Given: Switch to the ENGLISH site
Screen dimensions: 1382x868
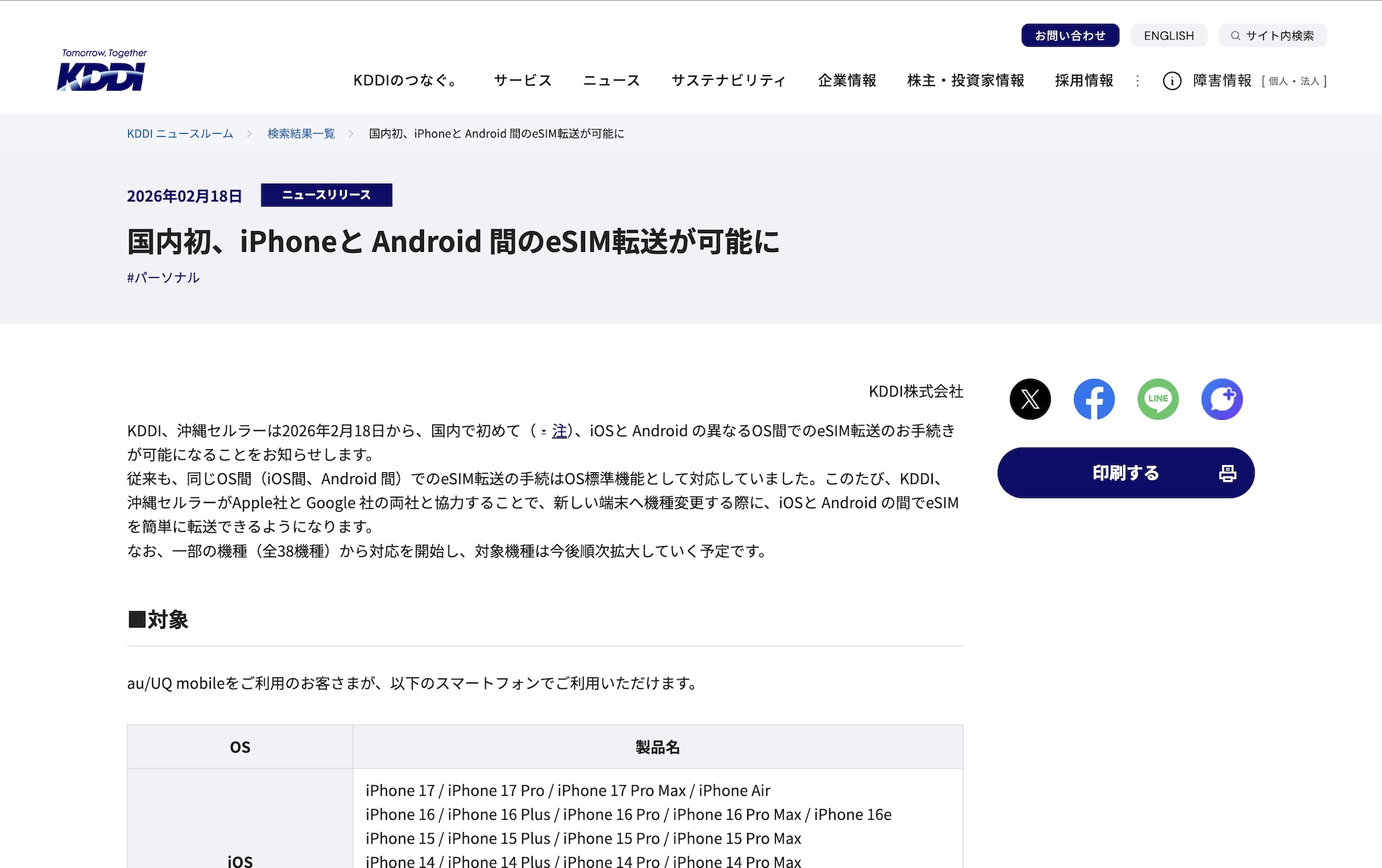Looking at the screenshot, I should pyautogui.click(x=1168, y=35).
